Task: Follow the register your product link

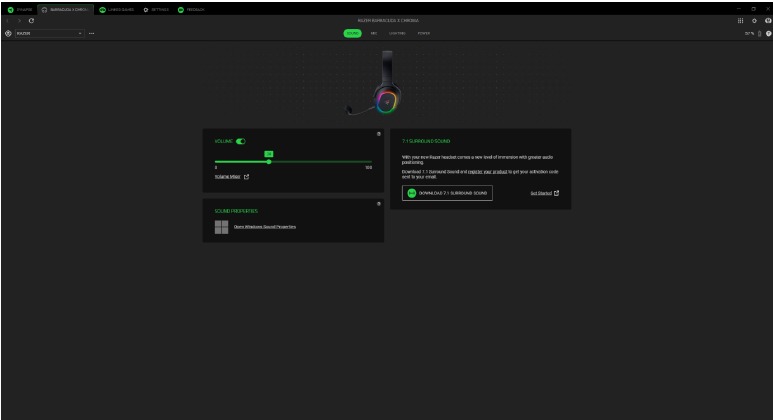Action: click(x=488, y=172)
